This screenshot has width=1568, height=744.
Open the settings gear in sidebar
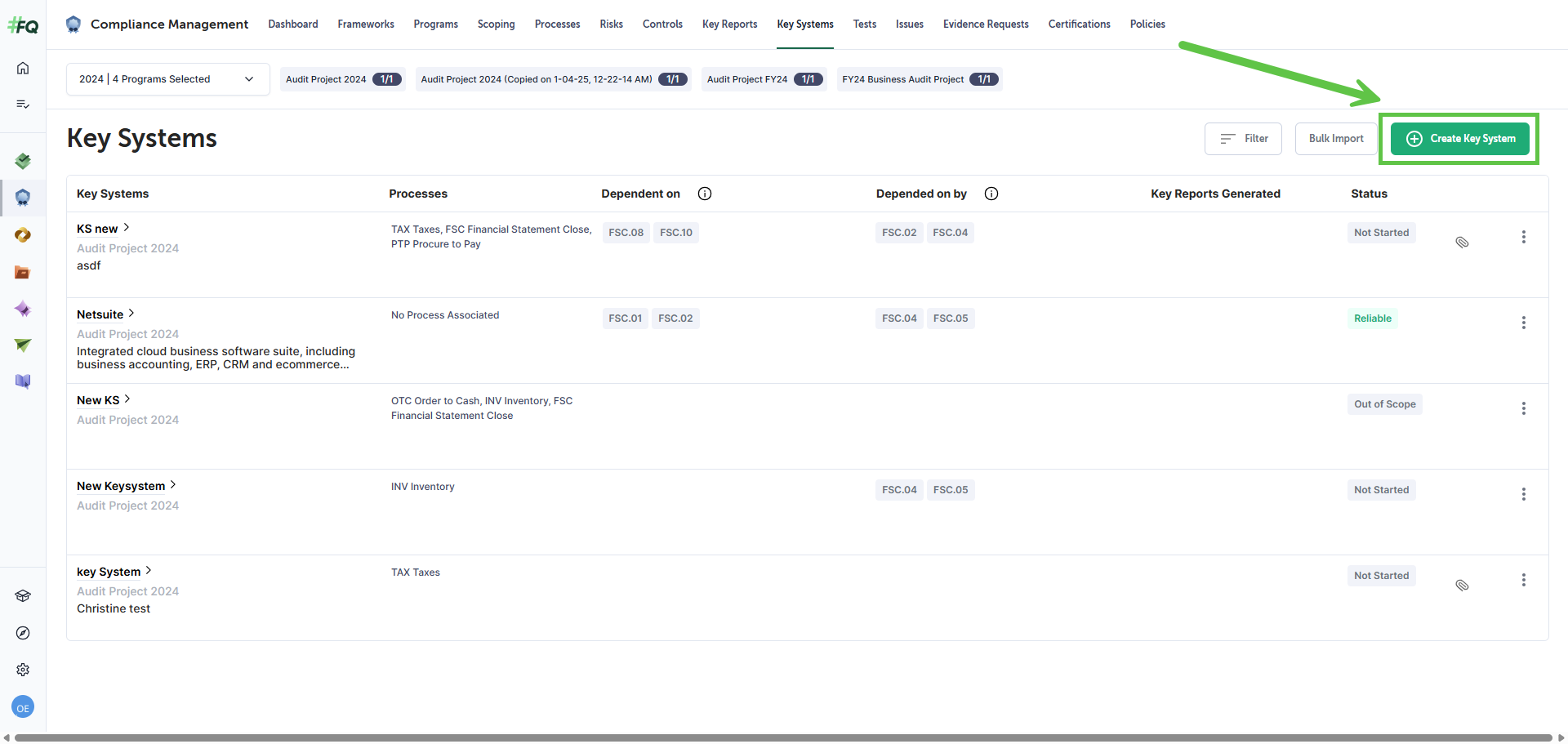point(23,670)
